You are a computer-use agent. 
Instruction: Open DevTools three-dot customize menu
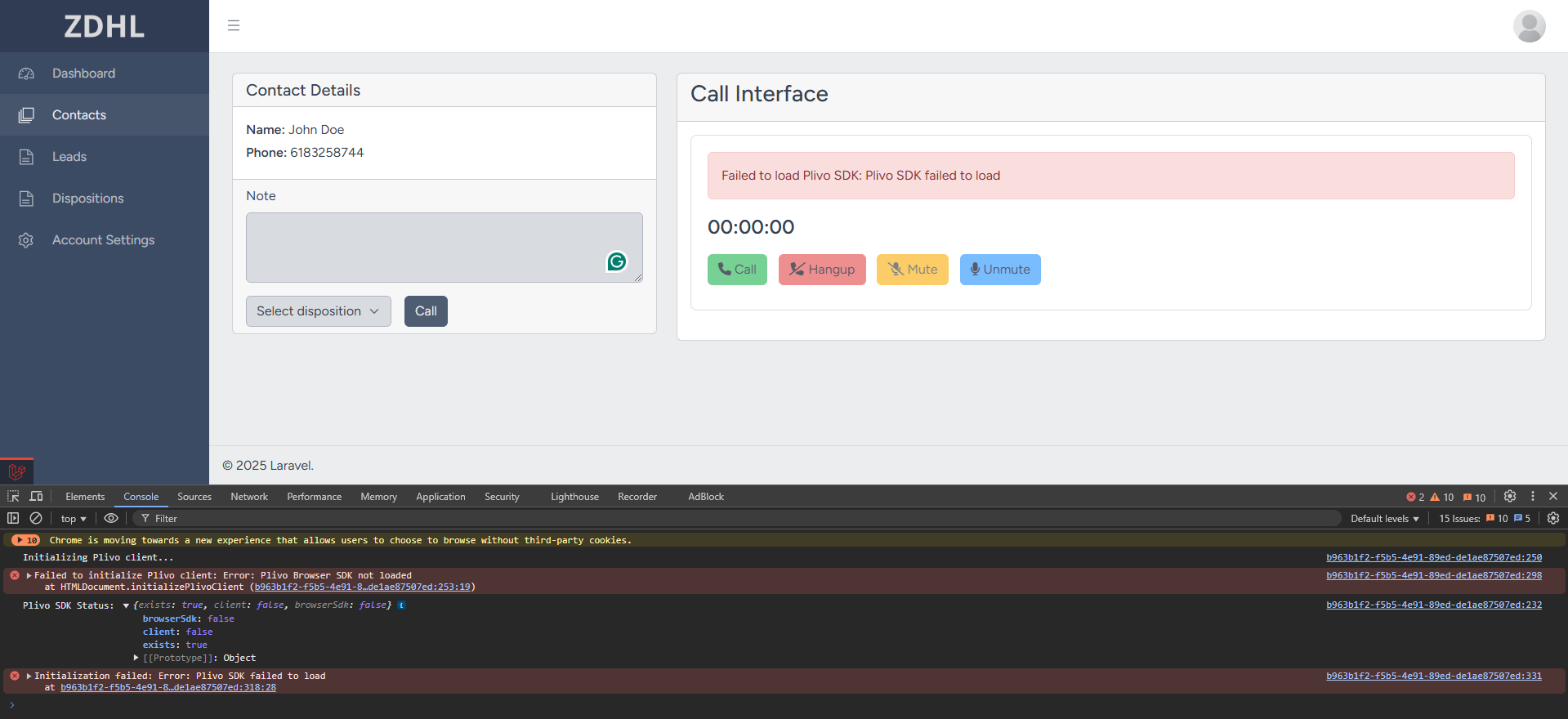click(x=1533, y=496)
